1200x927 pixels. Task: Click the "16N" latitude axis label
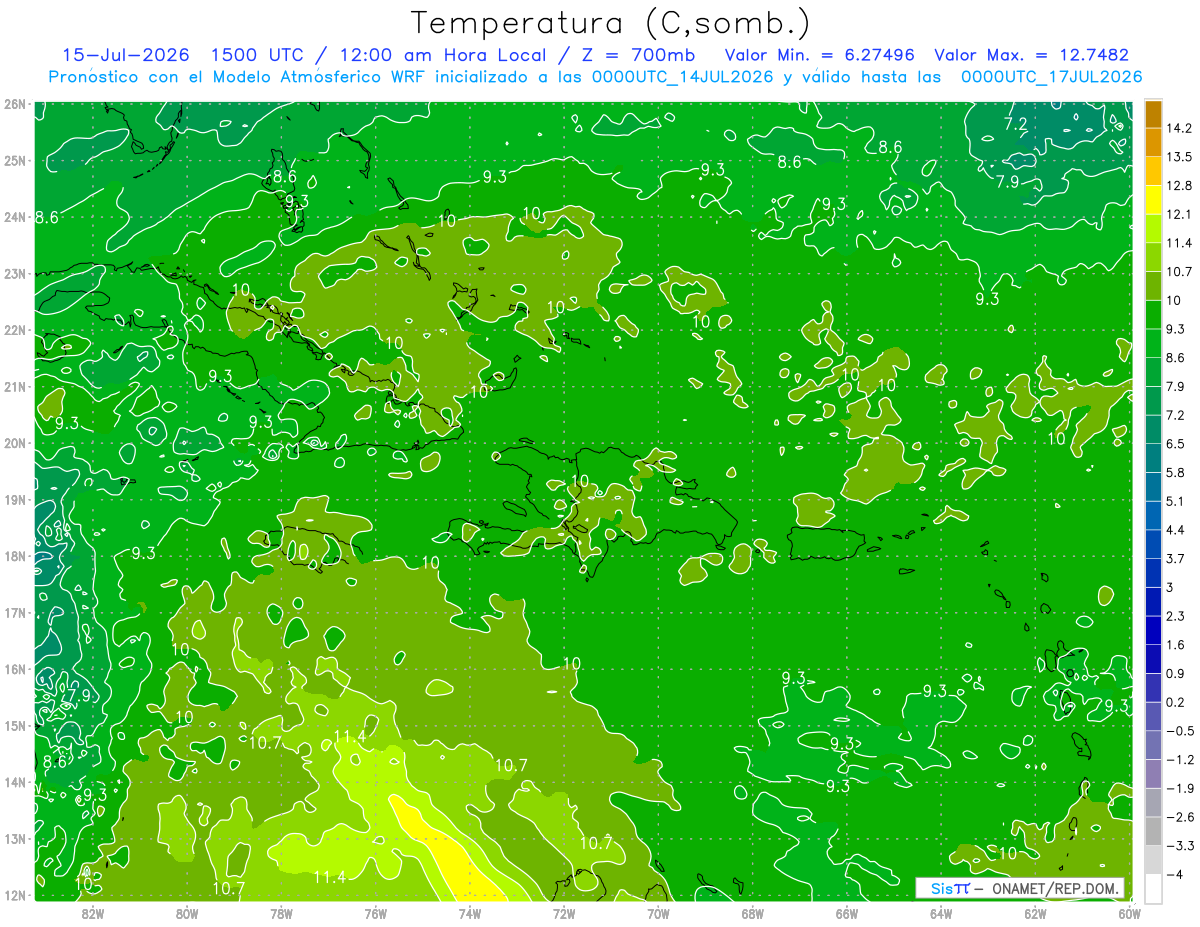click(15, 669)
